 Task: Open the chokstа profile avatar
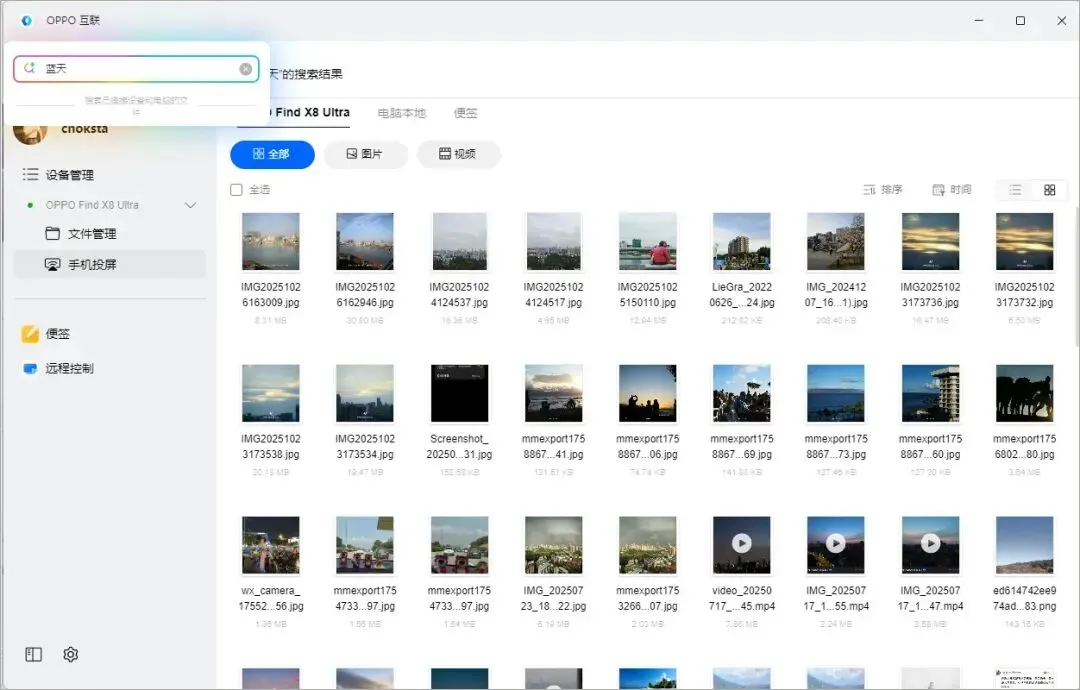[30, 130]
